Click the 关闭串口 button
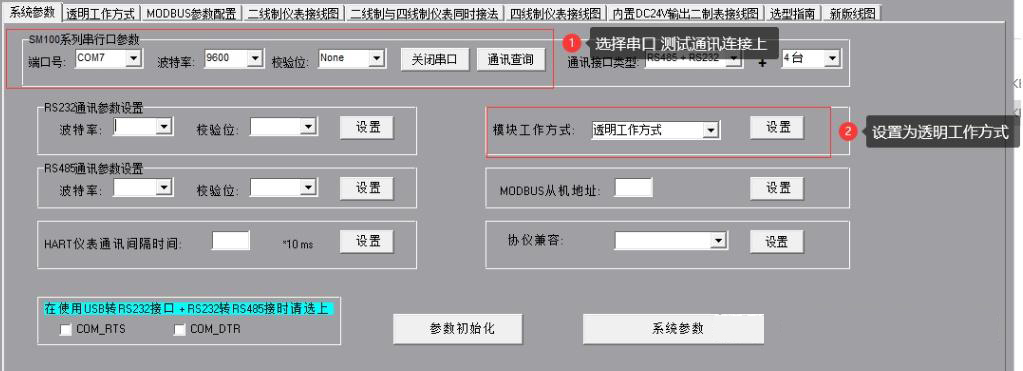Screen dimensions: 1023x371 436,60
